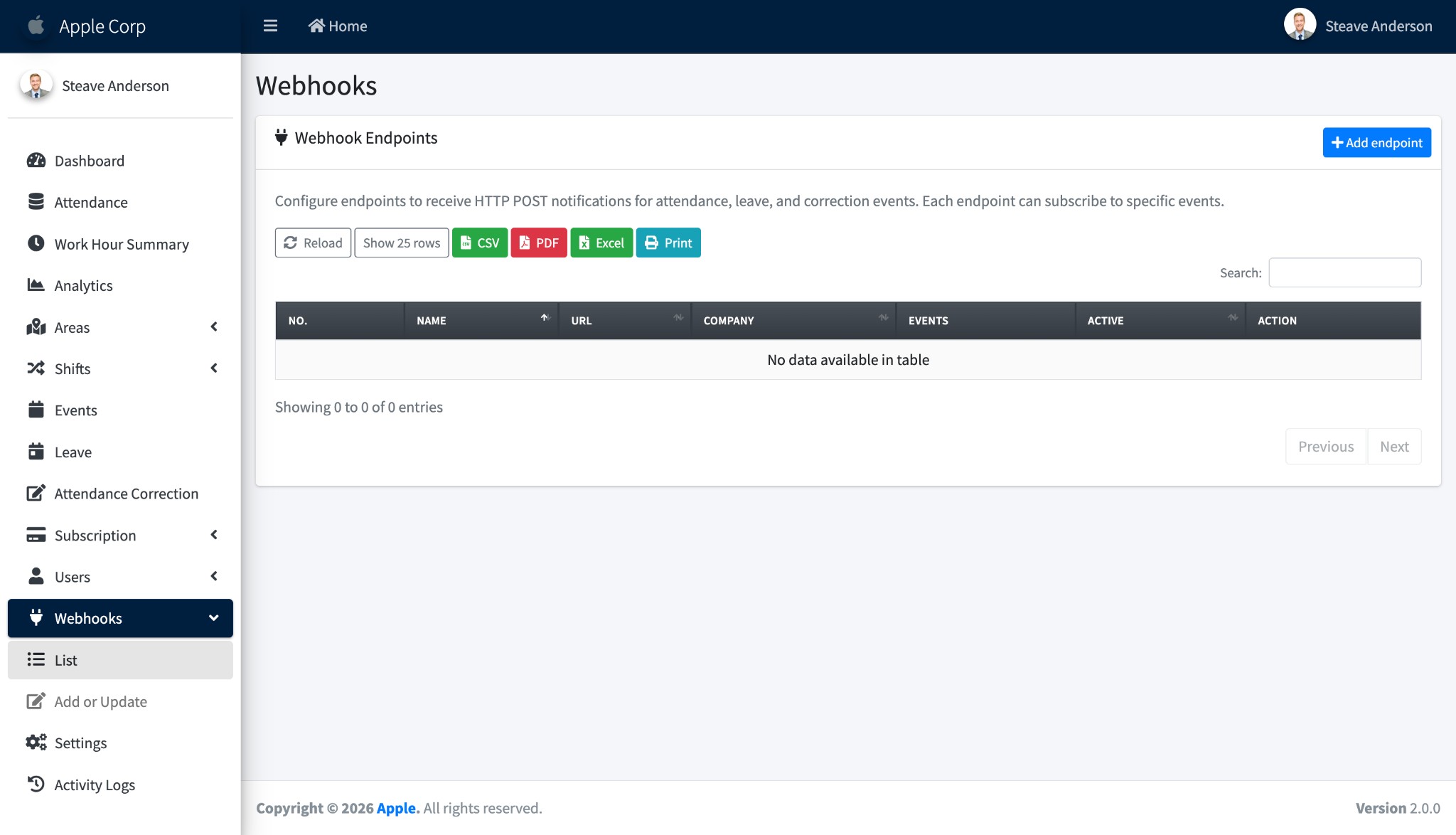This screenshot has width=1456, height=835.
Task: Type in the Search field
Action: (x=1344, y=272)
